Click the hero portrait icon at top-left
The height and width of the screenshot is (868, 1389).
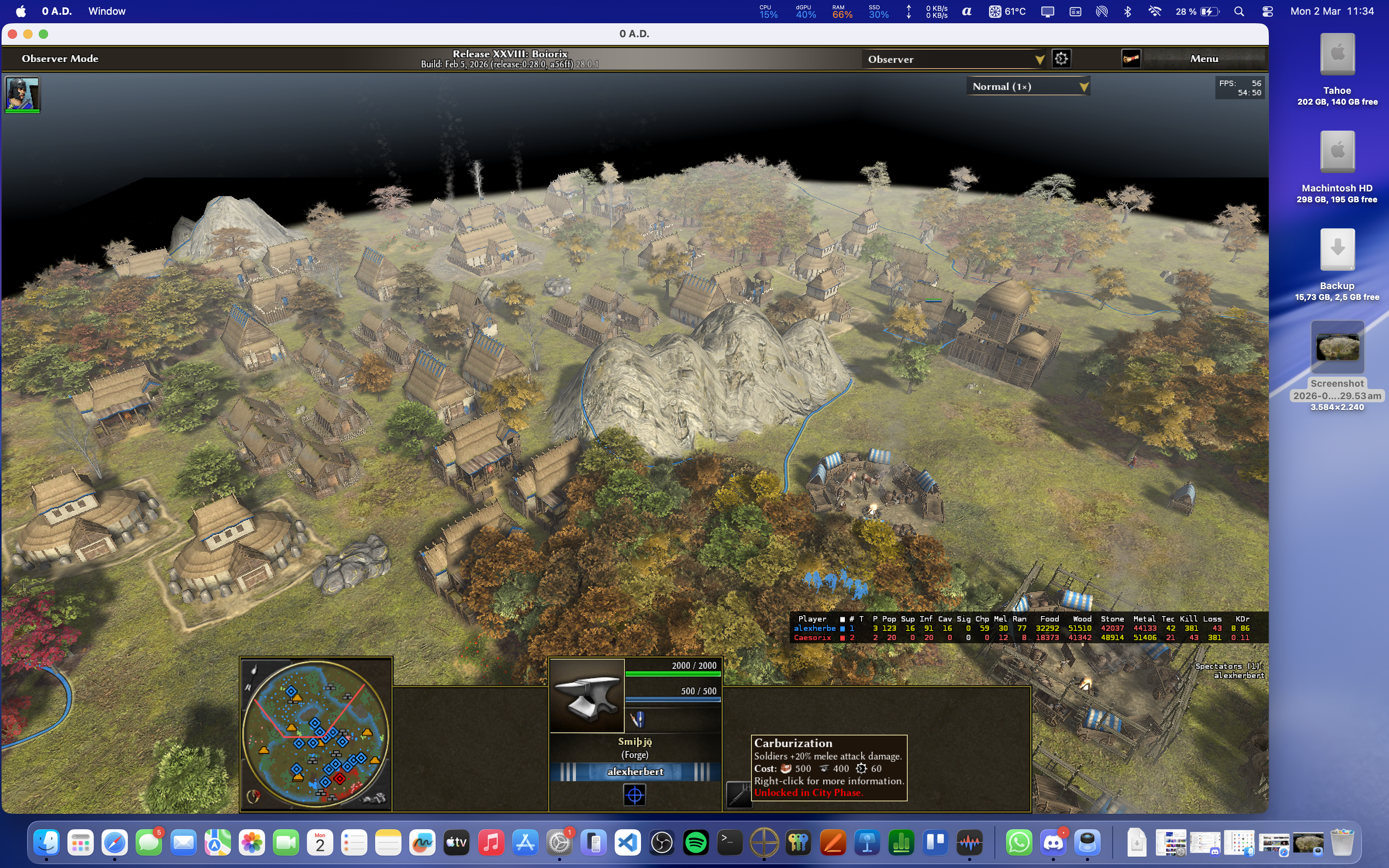tap(22, 93)
